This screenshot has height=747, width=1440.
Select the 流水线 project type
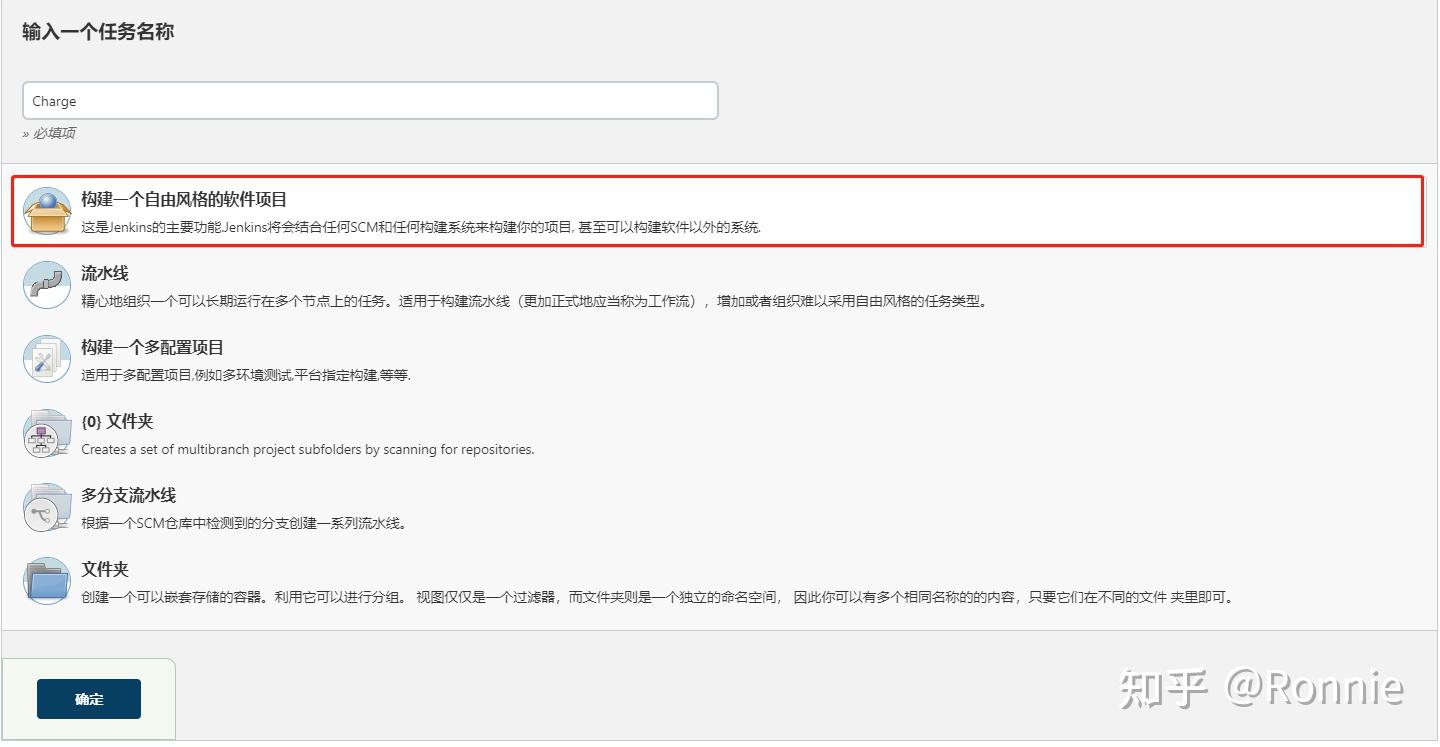[x=106, y=272]
